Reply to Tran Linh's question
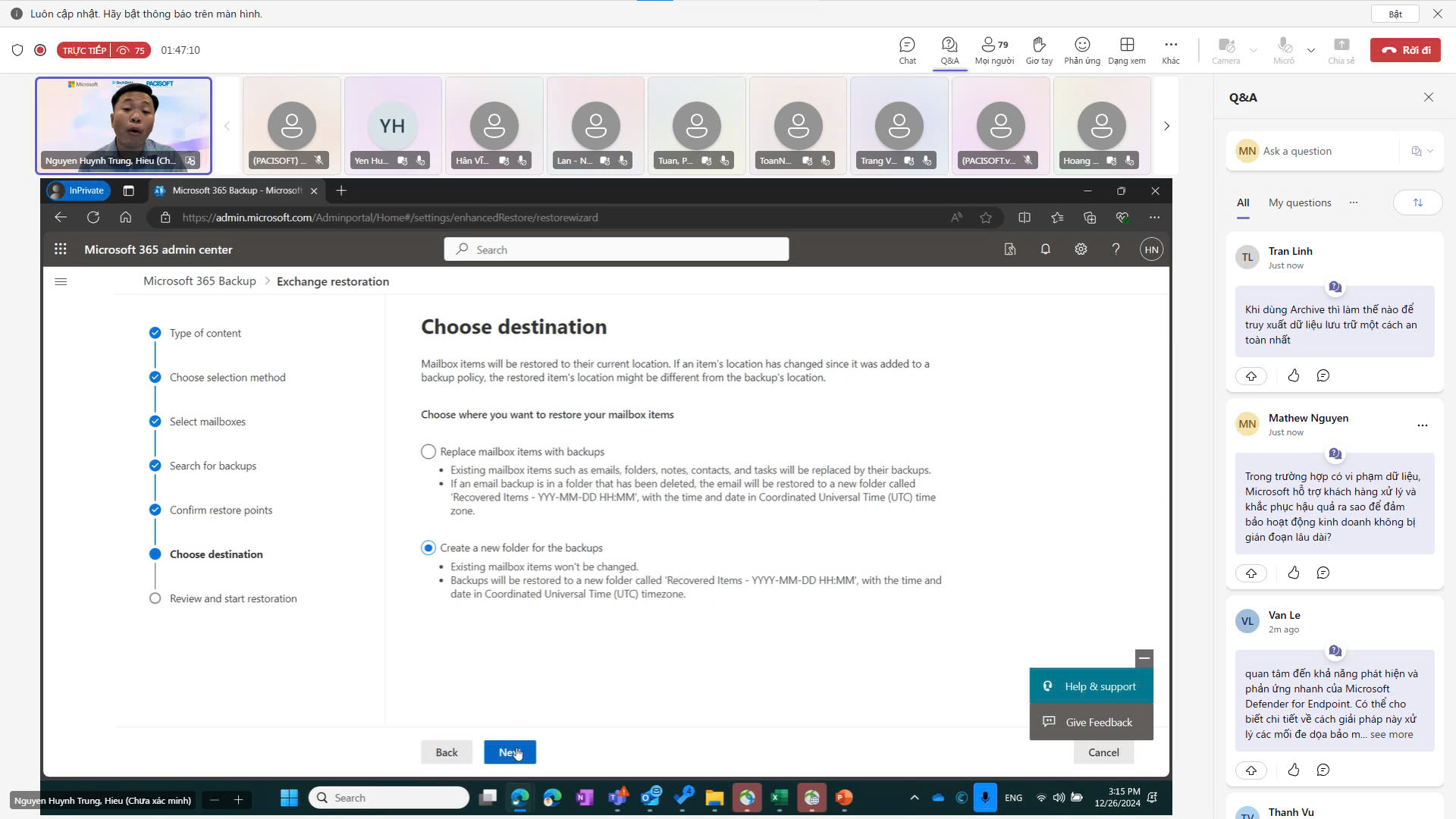Image resolution: width=1456 pixels, height=819 pixels. point(1323,376)
